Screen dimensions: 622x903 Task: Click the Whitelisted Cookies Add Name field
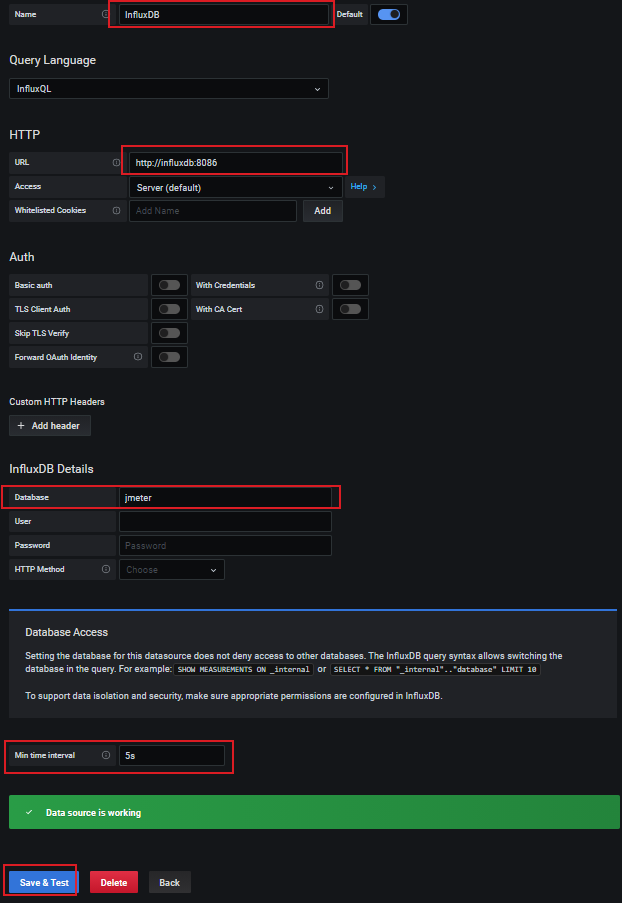(x=213, y=211)
